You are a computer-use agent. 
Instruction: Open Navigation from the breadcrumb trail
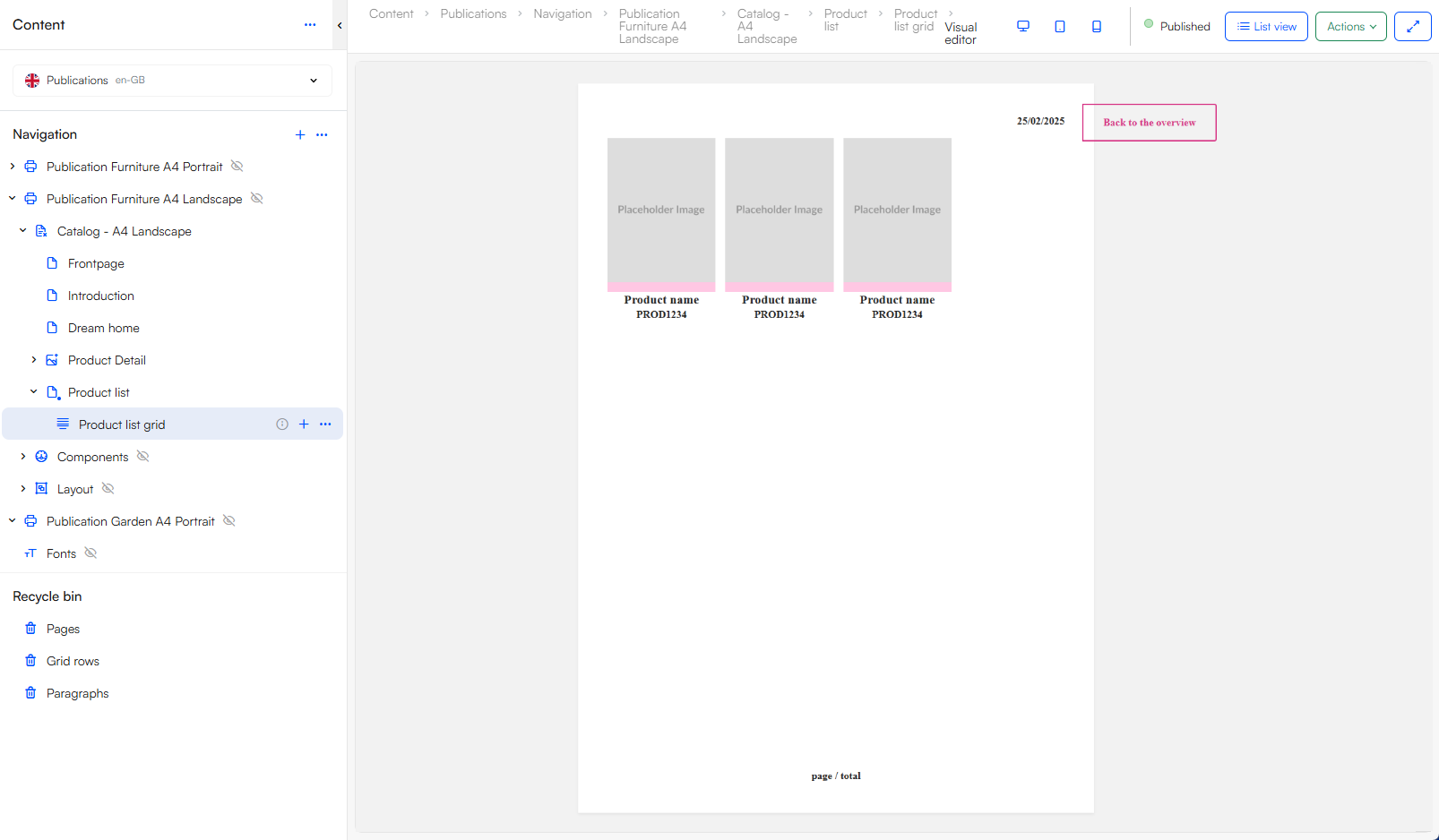[x=562, y=13]
